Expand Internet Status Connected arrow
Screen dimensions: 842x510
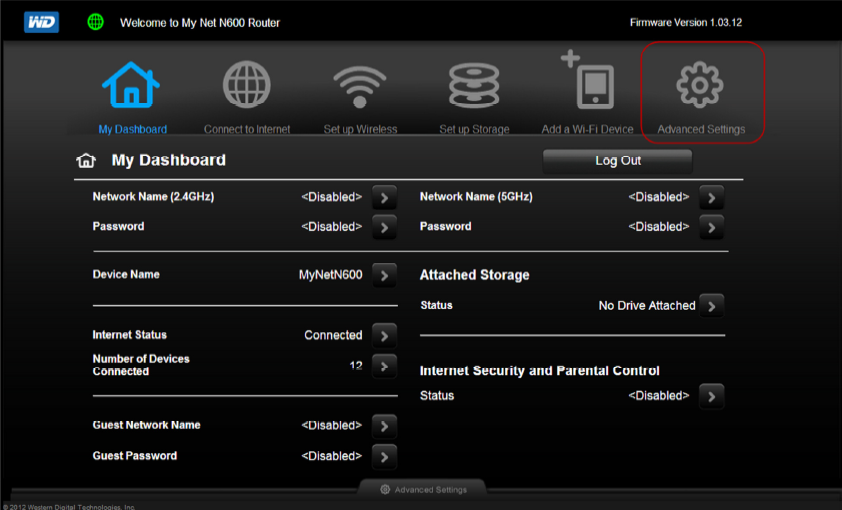click(x=384, y=336)
